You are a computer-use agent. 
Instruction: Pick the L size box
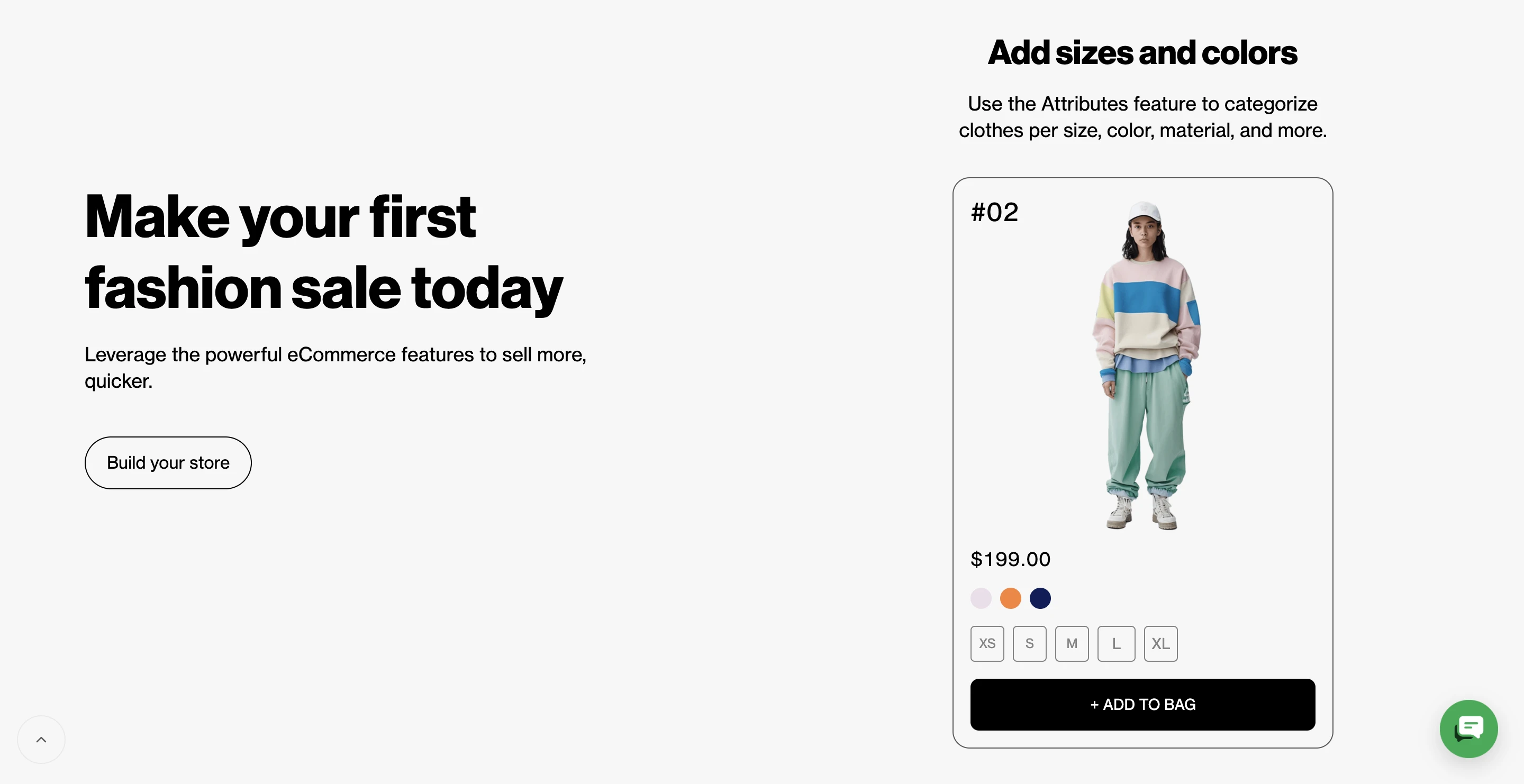click(1116, 643)
